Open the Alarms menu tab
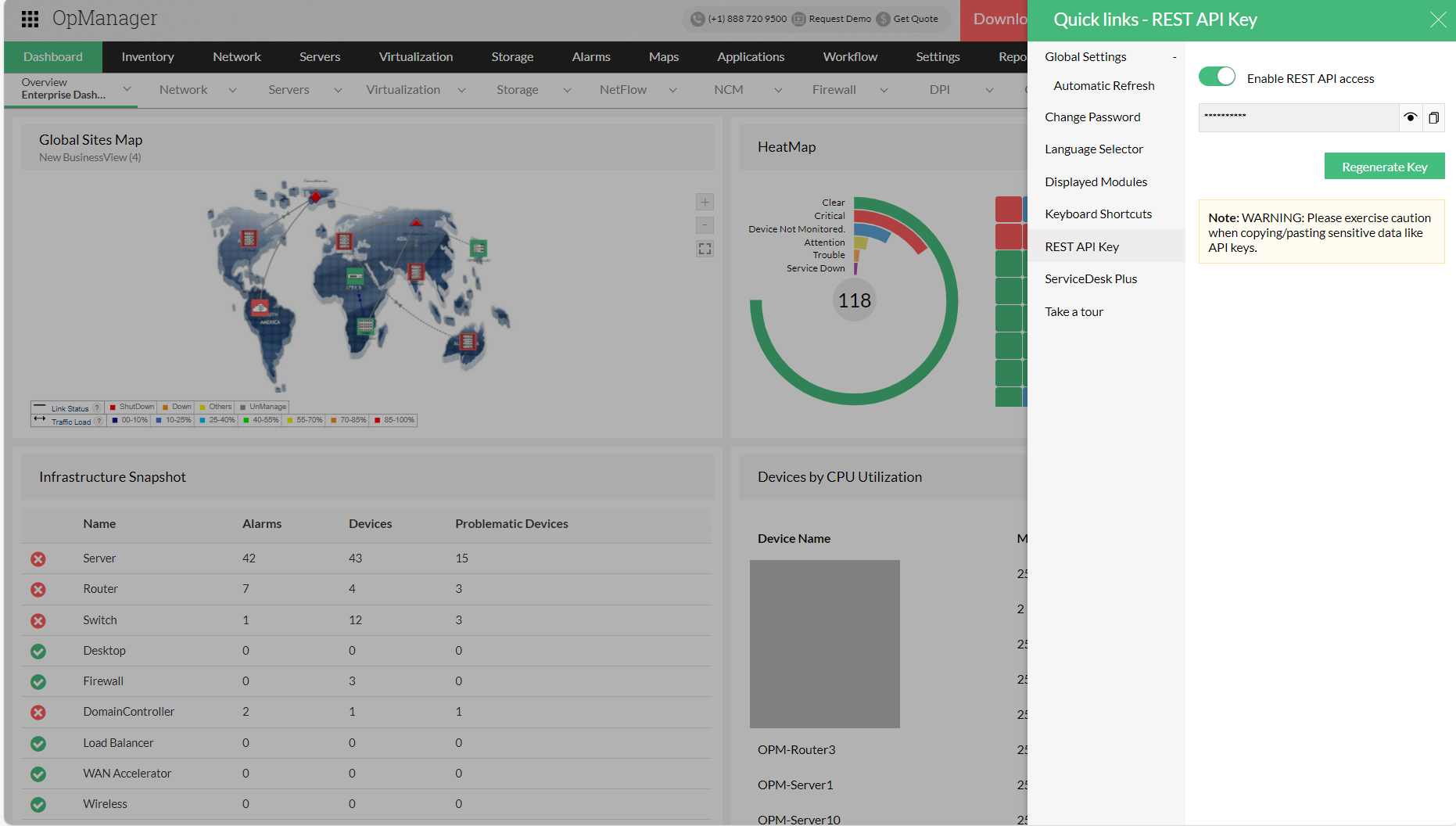 point(590,57)
